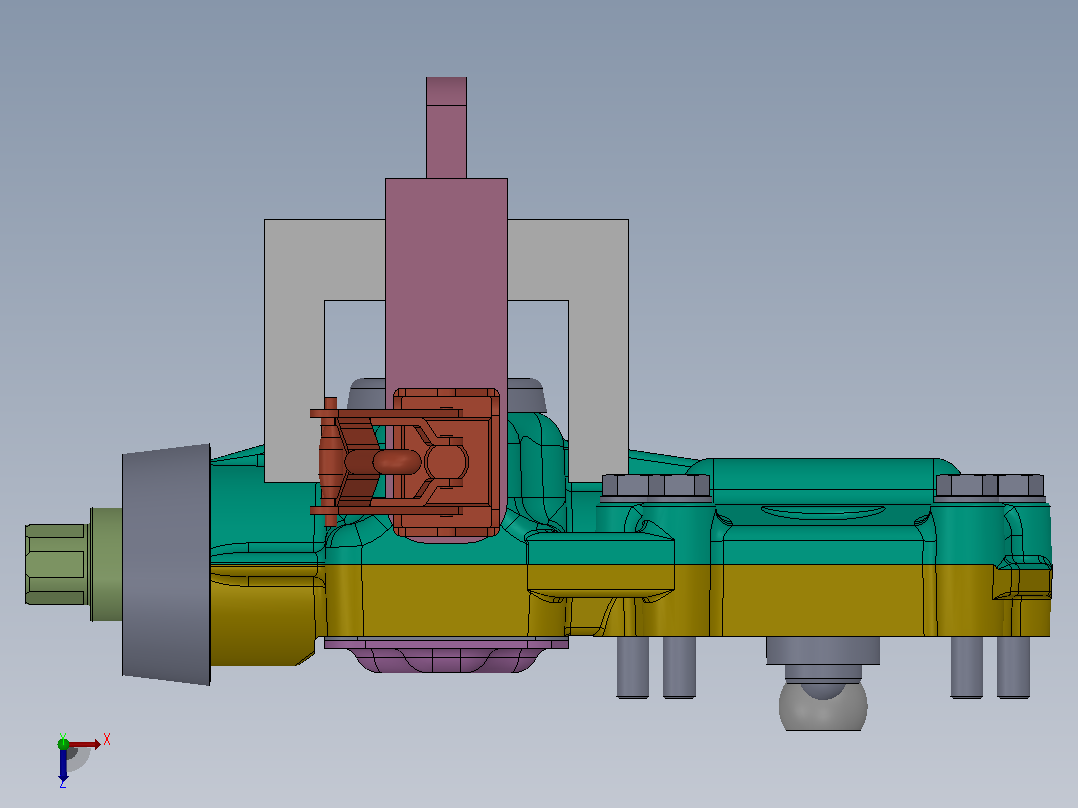Pick the purple cap under the housing
The width and height of the screenshot is (1078, 808).
pos(446,655)
